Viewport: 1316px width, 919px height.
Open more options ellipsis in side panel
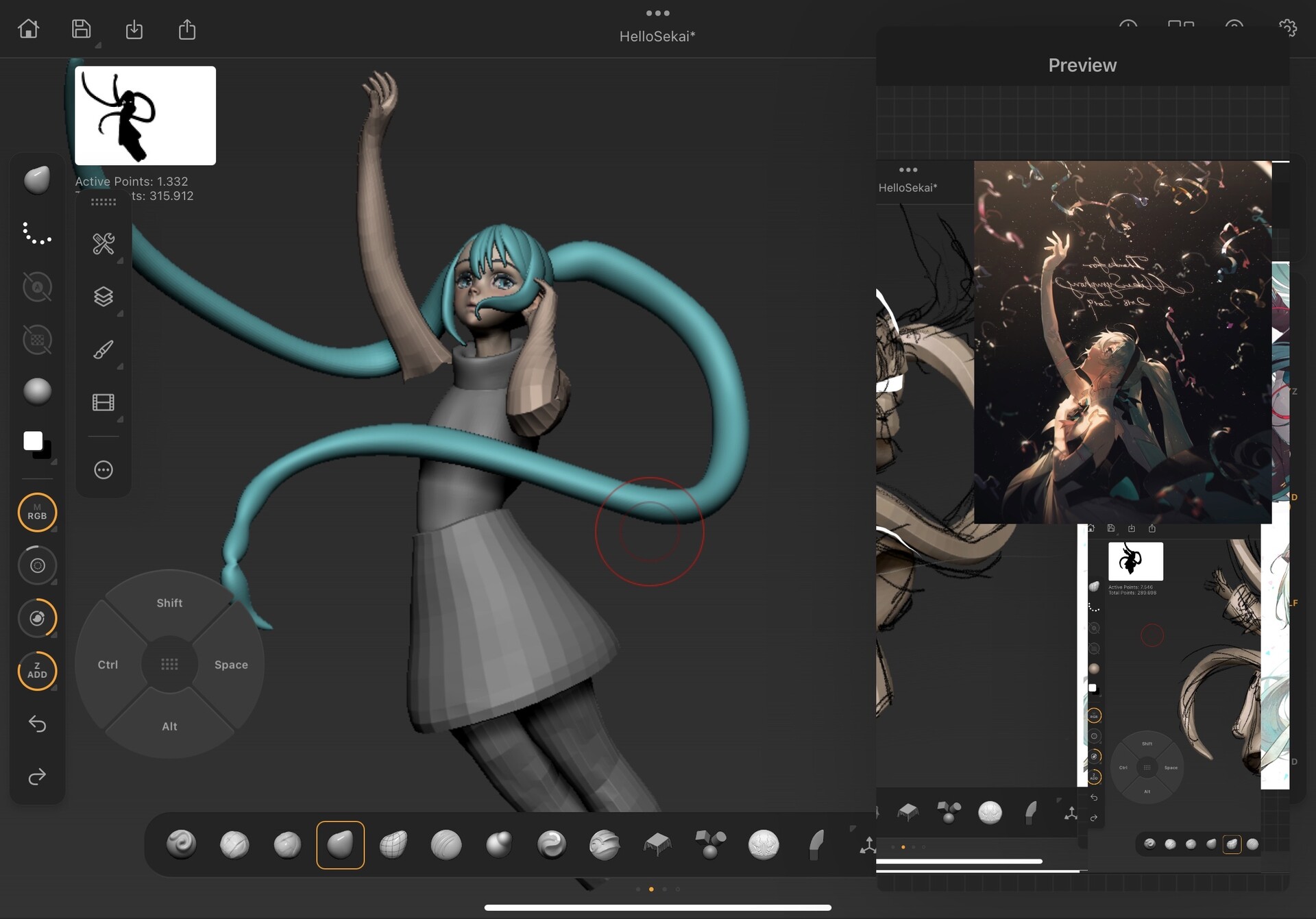103,469
